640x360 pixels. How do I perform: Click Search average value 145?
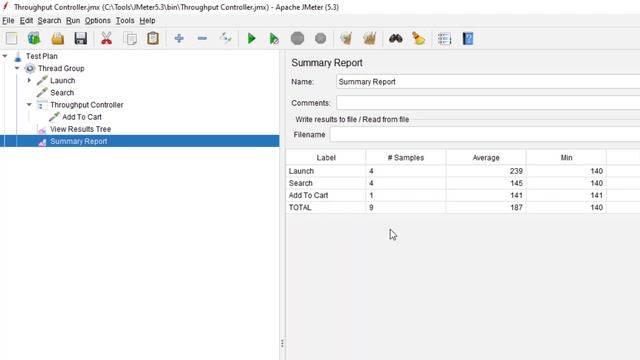[x=516, y=183]
